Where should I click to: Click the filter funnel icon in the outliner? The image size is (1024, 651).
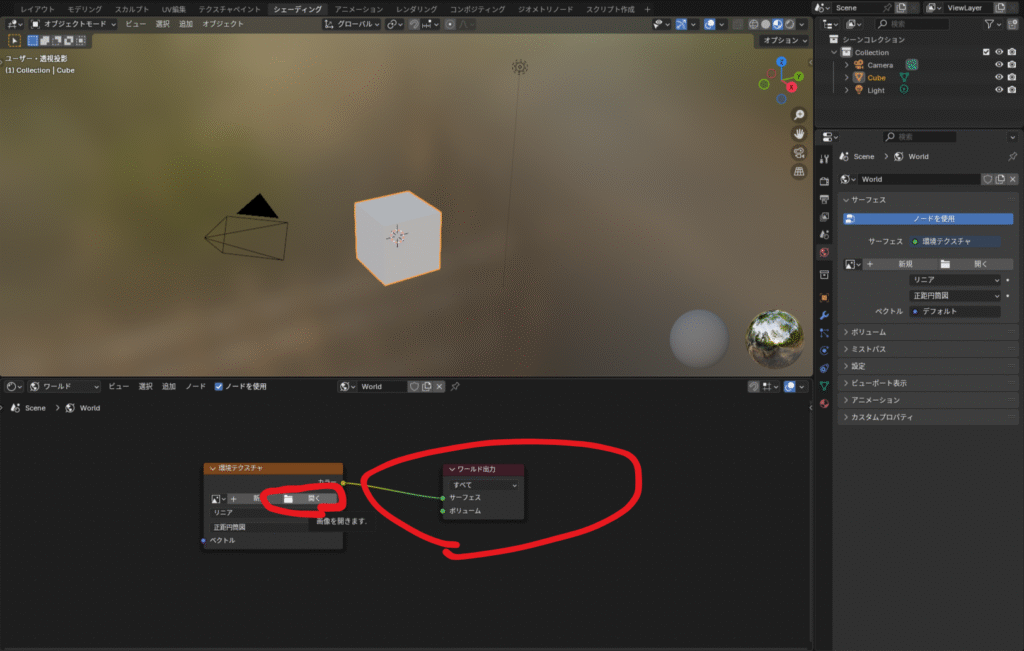[989, 24]
